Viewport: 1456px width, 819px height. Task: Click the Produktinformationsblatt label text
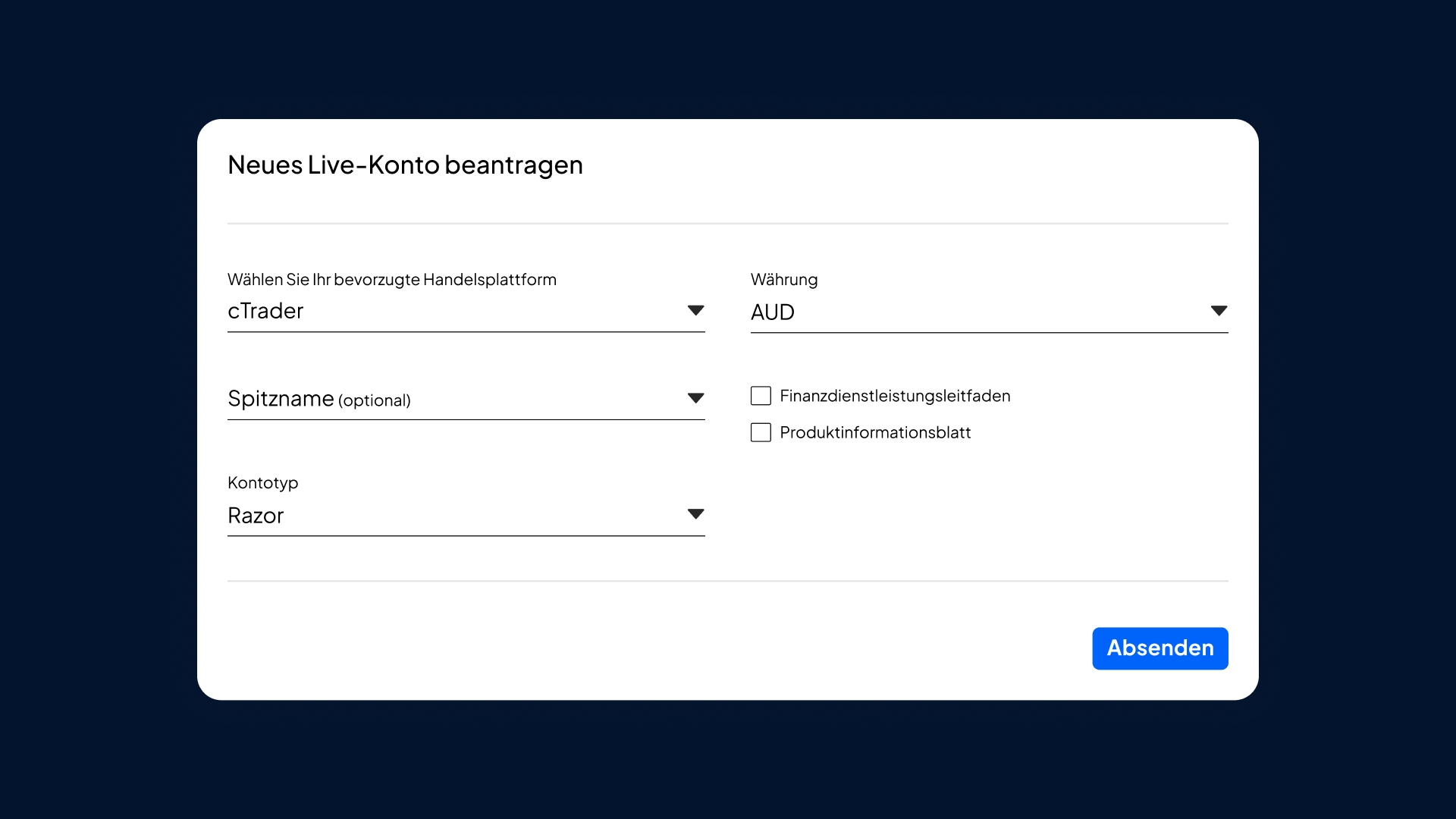coord(875,432)
